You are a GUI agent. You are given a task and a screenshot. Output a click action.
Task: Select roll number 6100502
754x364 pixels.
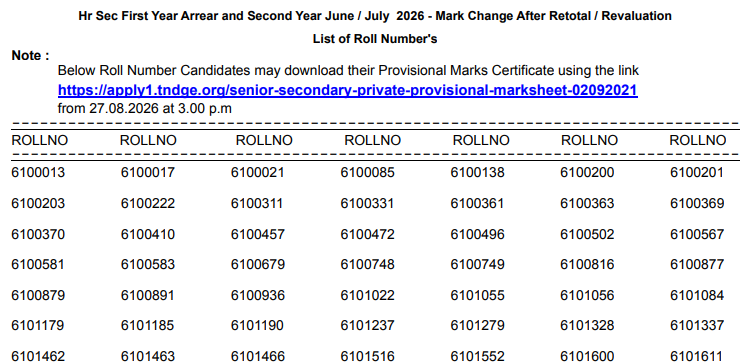pos(587,234)
